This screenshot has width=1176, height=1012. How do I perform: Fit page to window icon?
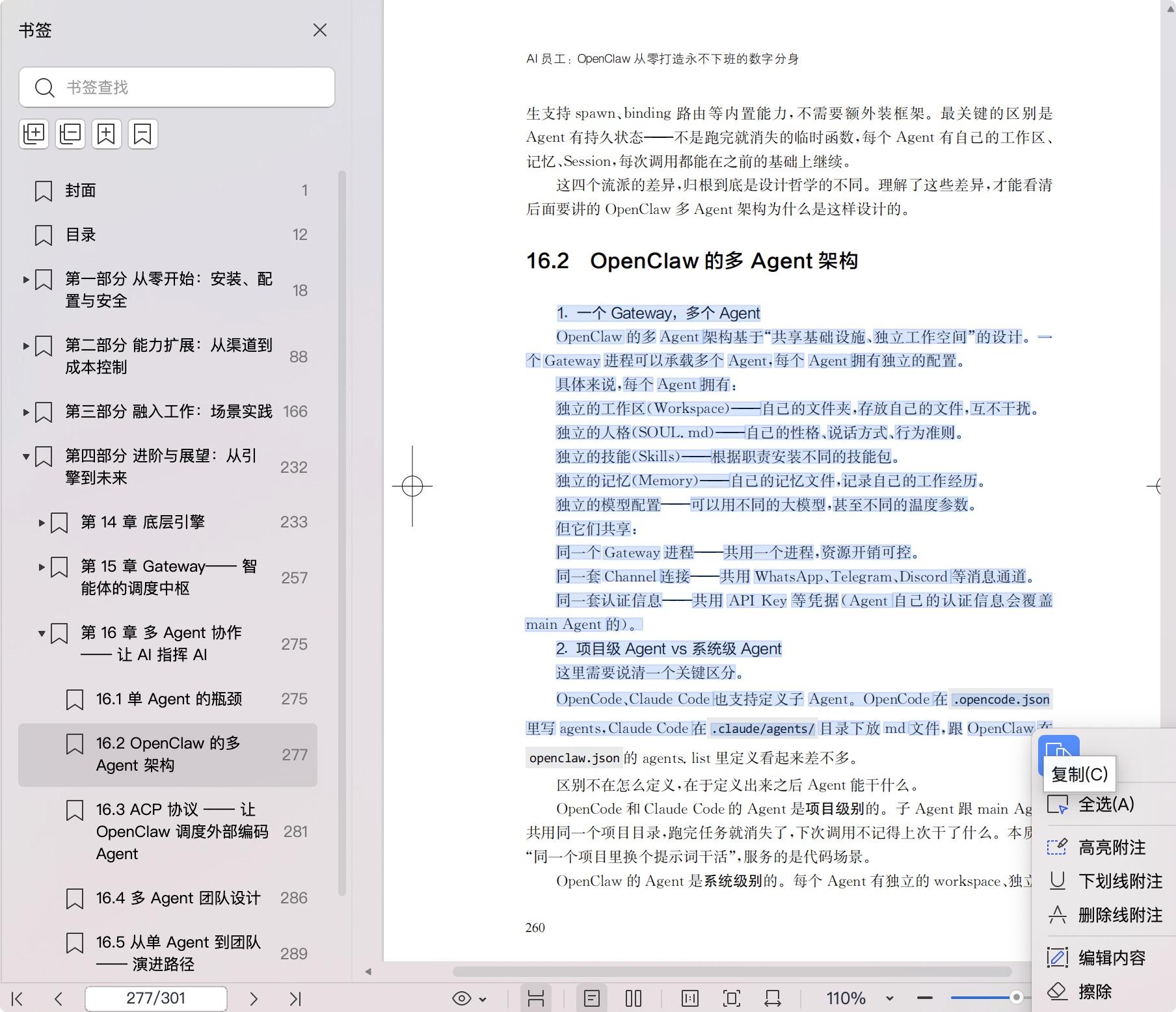click(732, 998)
